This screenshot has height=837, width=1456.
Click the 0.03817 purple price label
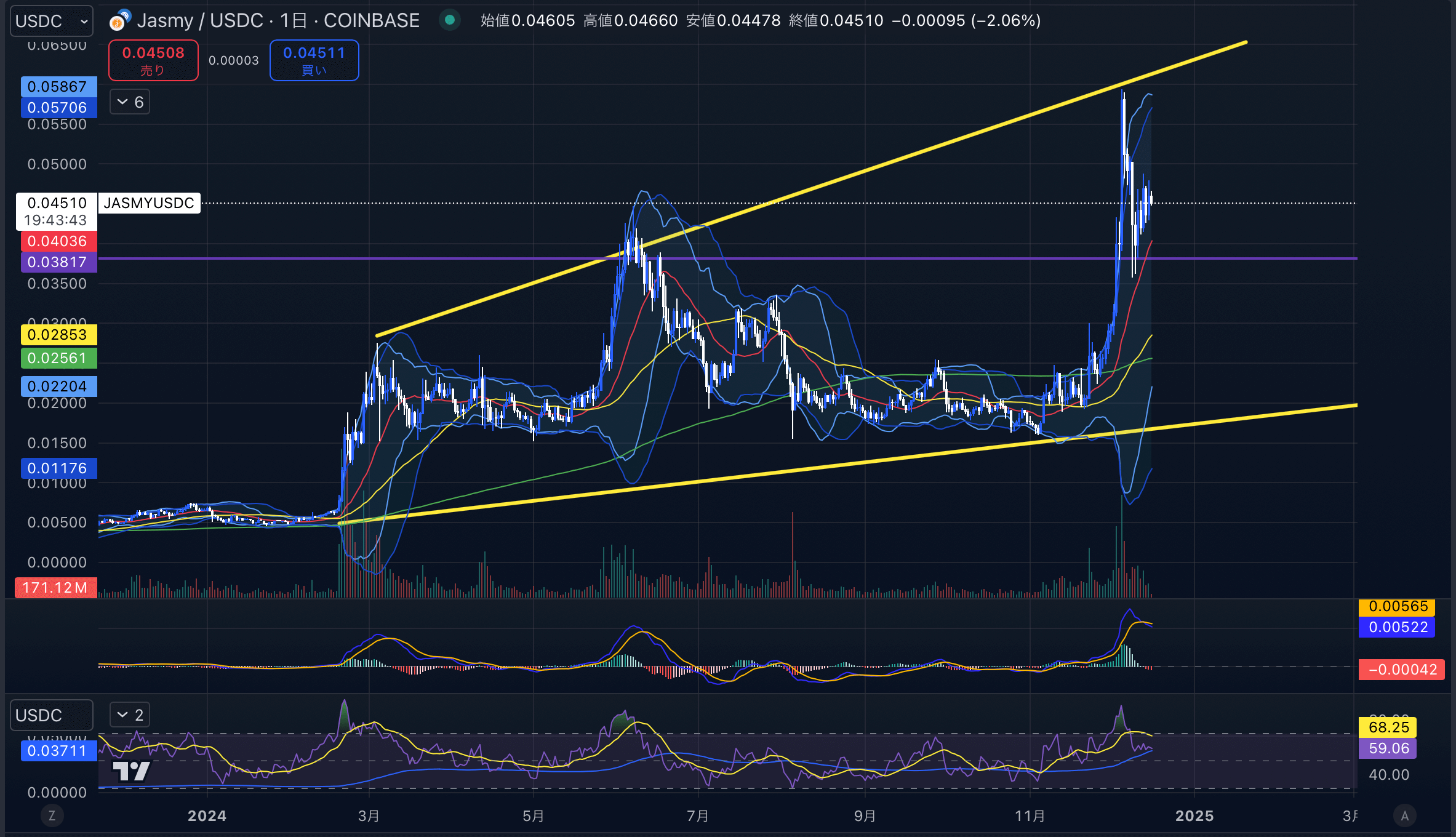(x=58, y=262)
